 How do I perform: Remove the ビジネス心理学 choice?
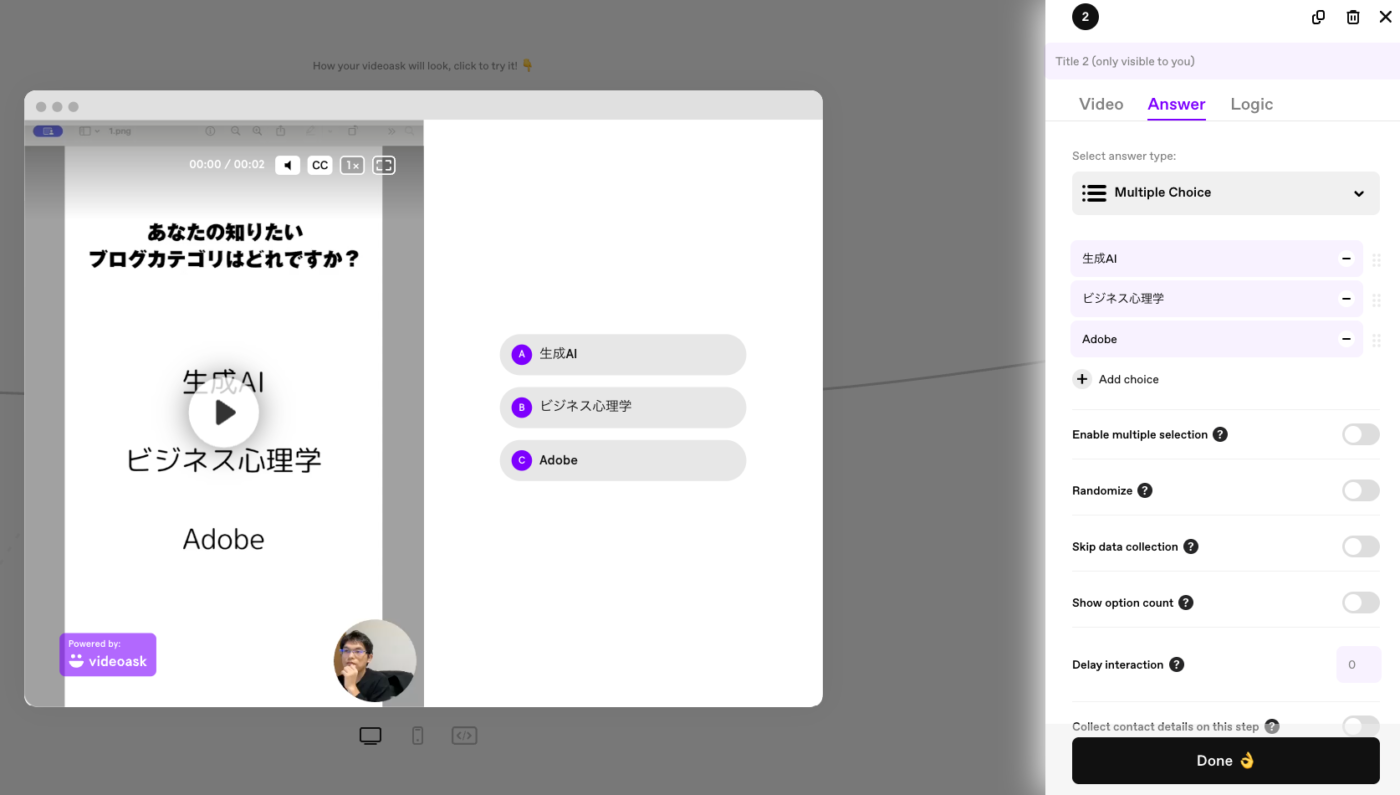point(1346,298)
